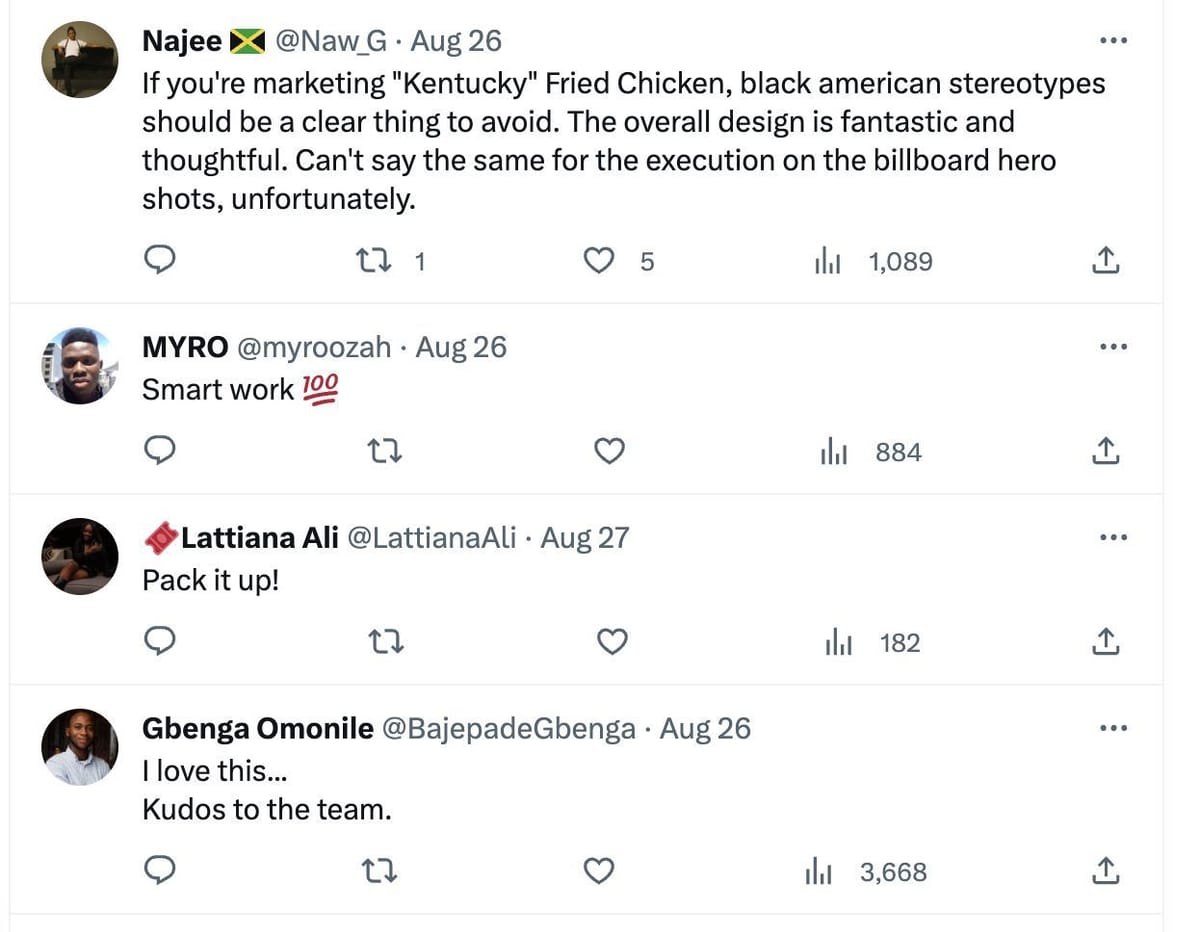Share Gbenga Omonile's tweet

tap(1105, 871)
